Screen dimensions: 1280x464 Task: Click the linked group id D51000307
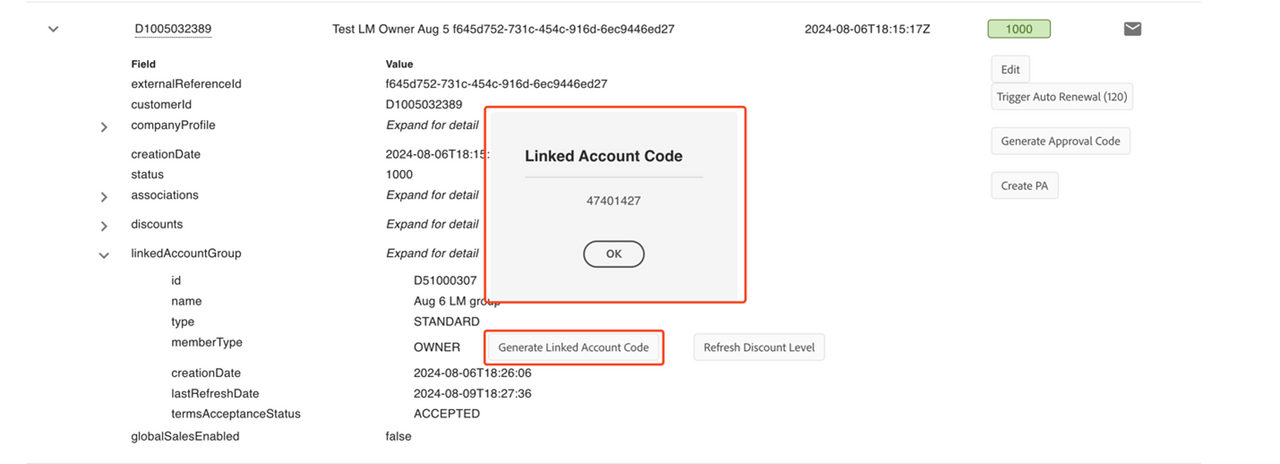445,281
